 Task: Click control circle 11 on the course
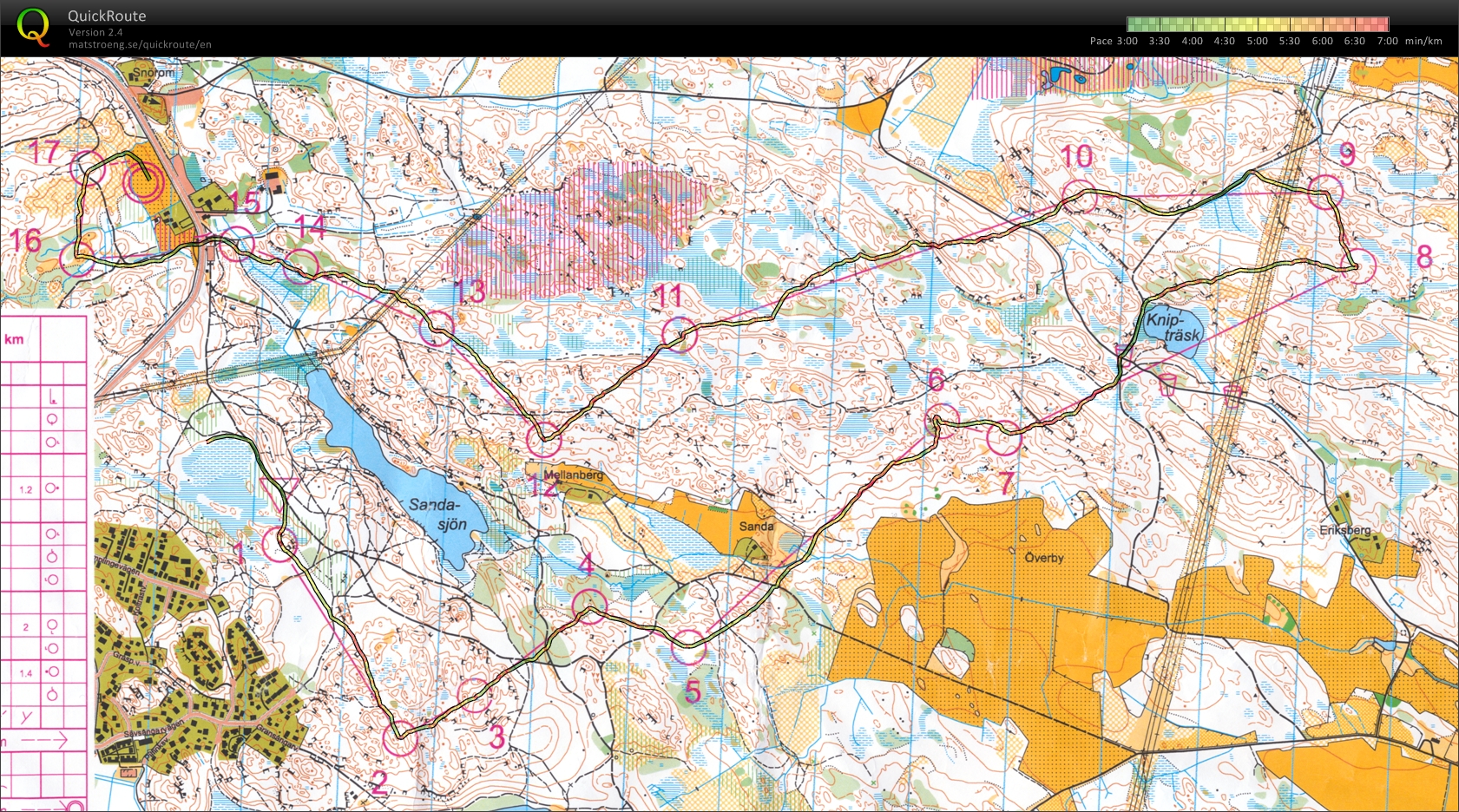(680, 335)
